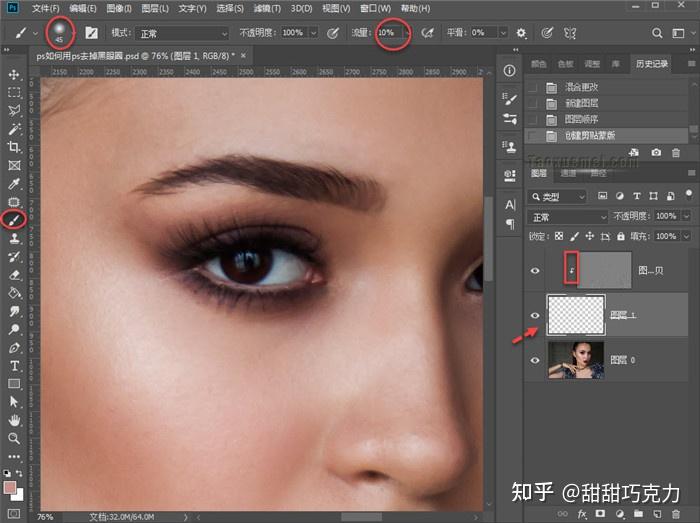
Task: Open brush preset picker dropdown
Action: pos(74,33)
